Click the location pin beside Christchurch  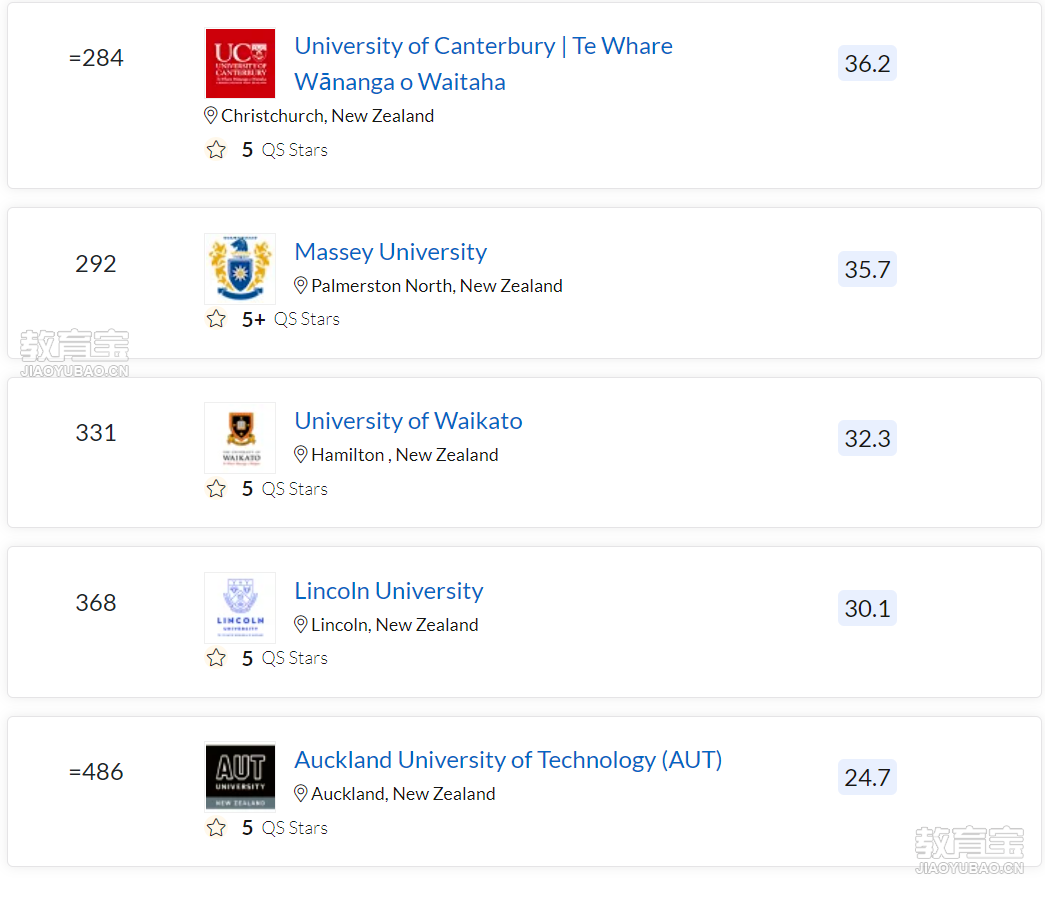(211, 115)
